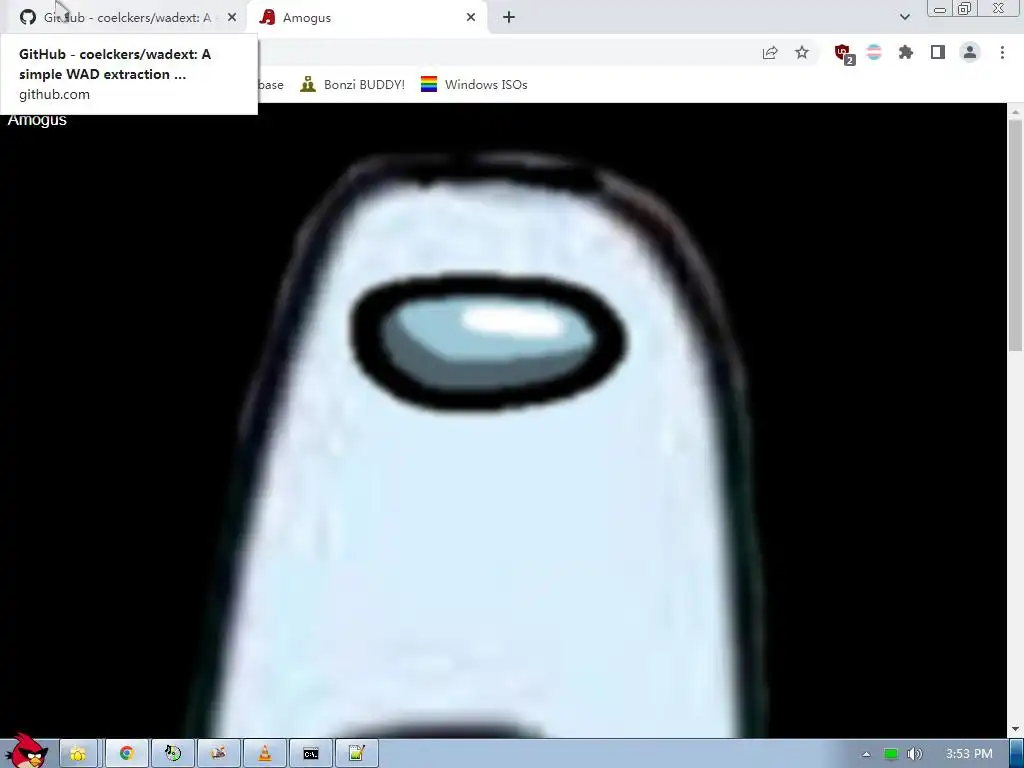
Task: Click the striped pink-blue extension icon
Action: 874,52
